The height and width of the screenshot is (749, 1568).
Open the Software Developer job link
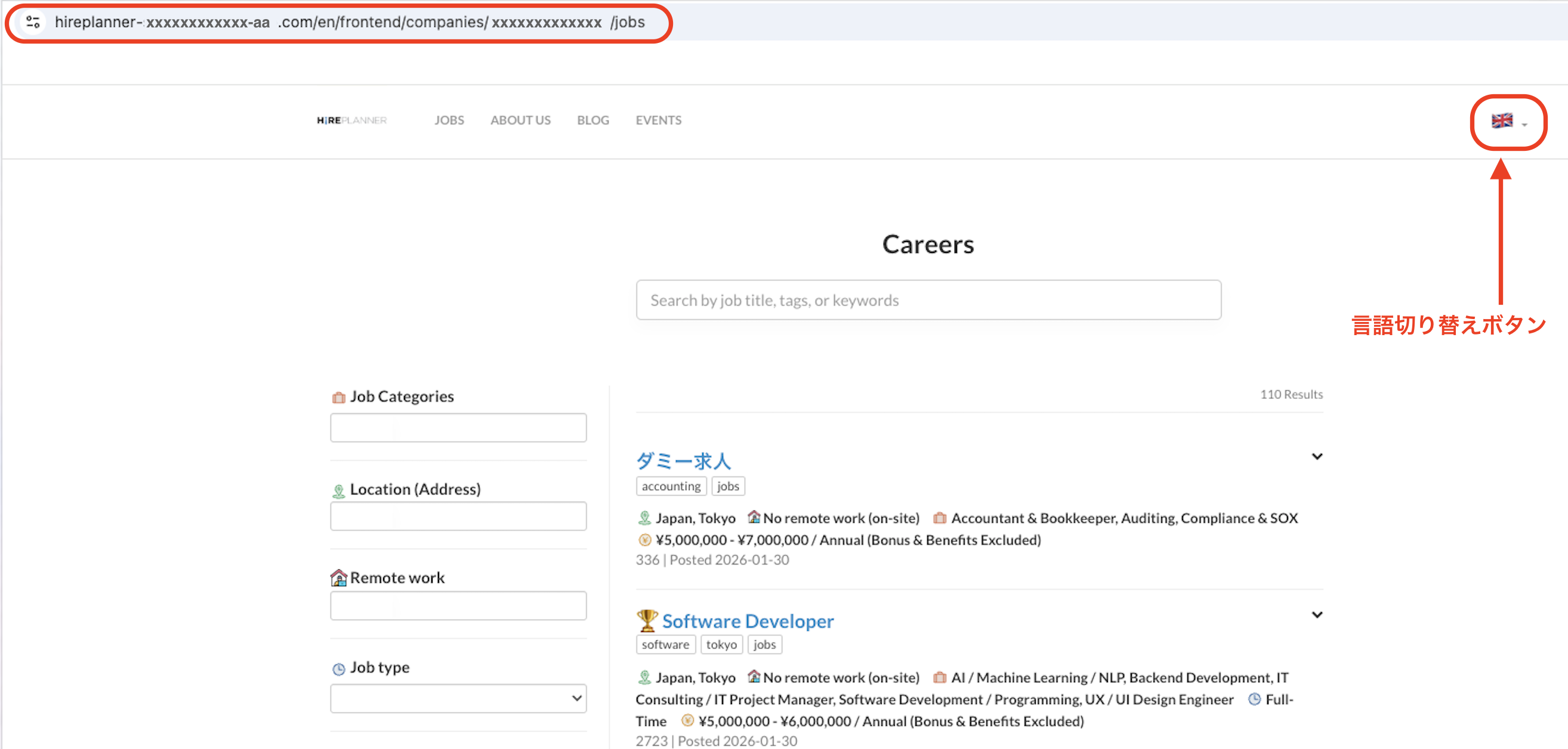[x=748, y=621]
